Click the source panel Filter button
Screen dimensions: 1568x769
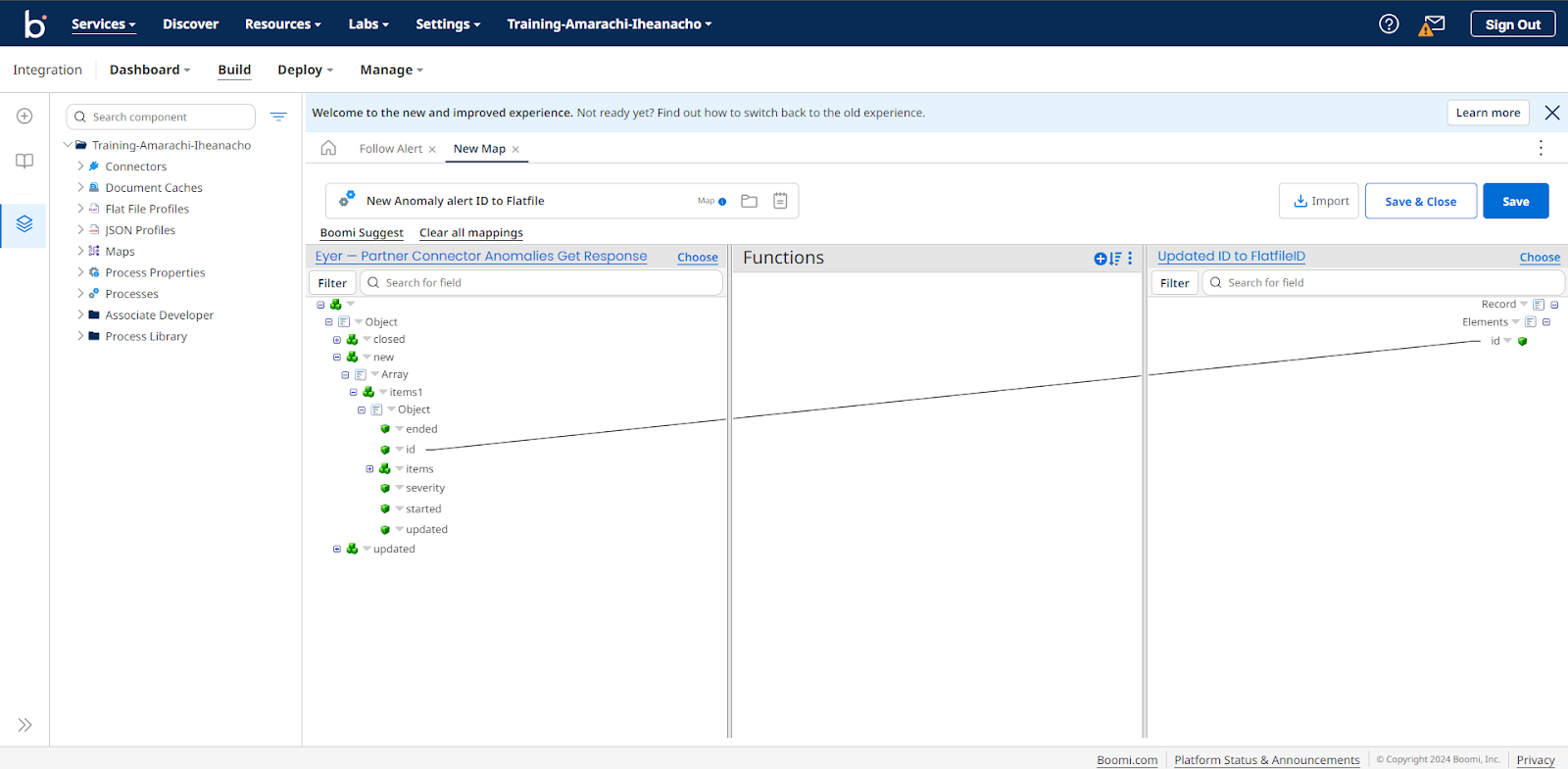332,283
